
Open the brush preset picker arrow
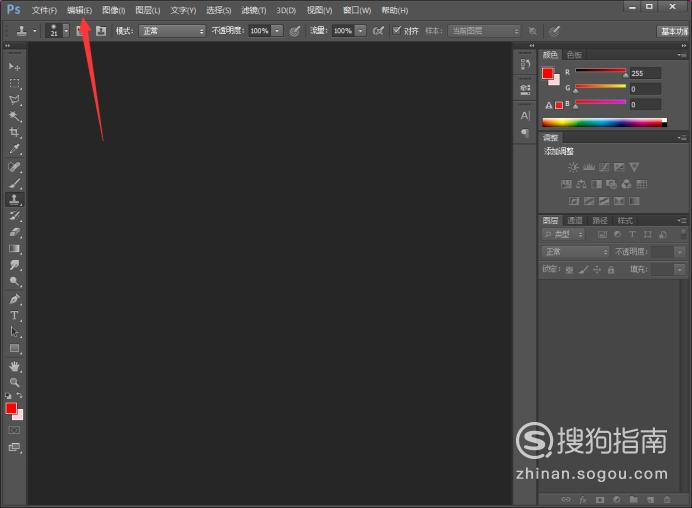66,30
